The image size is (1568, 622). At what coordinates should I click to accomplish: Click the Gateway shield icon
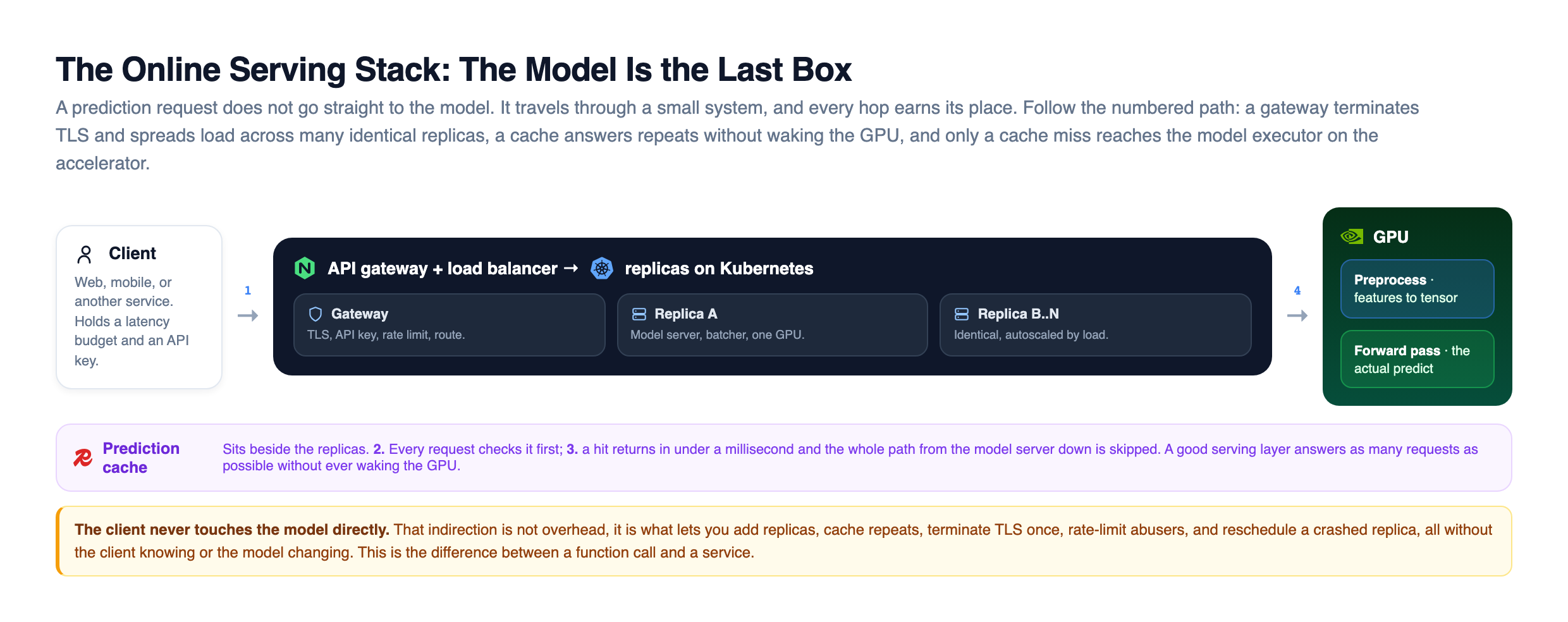315,314
